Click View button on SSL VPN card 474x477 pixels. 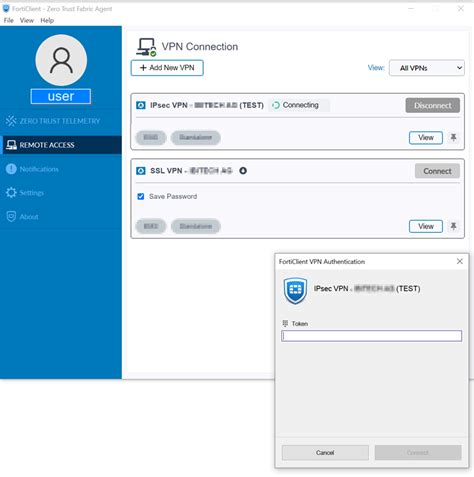[x=426, y=226]
